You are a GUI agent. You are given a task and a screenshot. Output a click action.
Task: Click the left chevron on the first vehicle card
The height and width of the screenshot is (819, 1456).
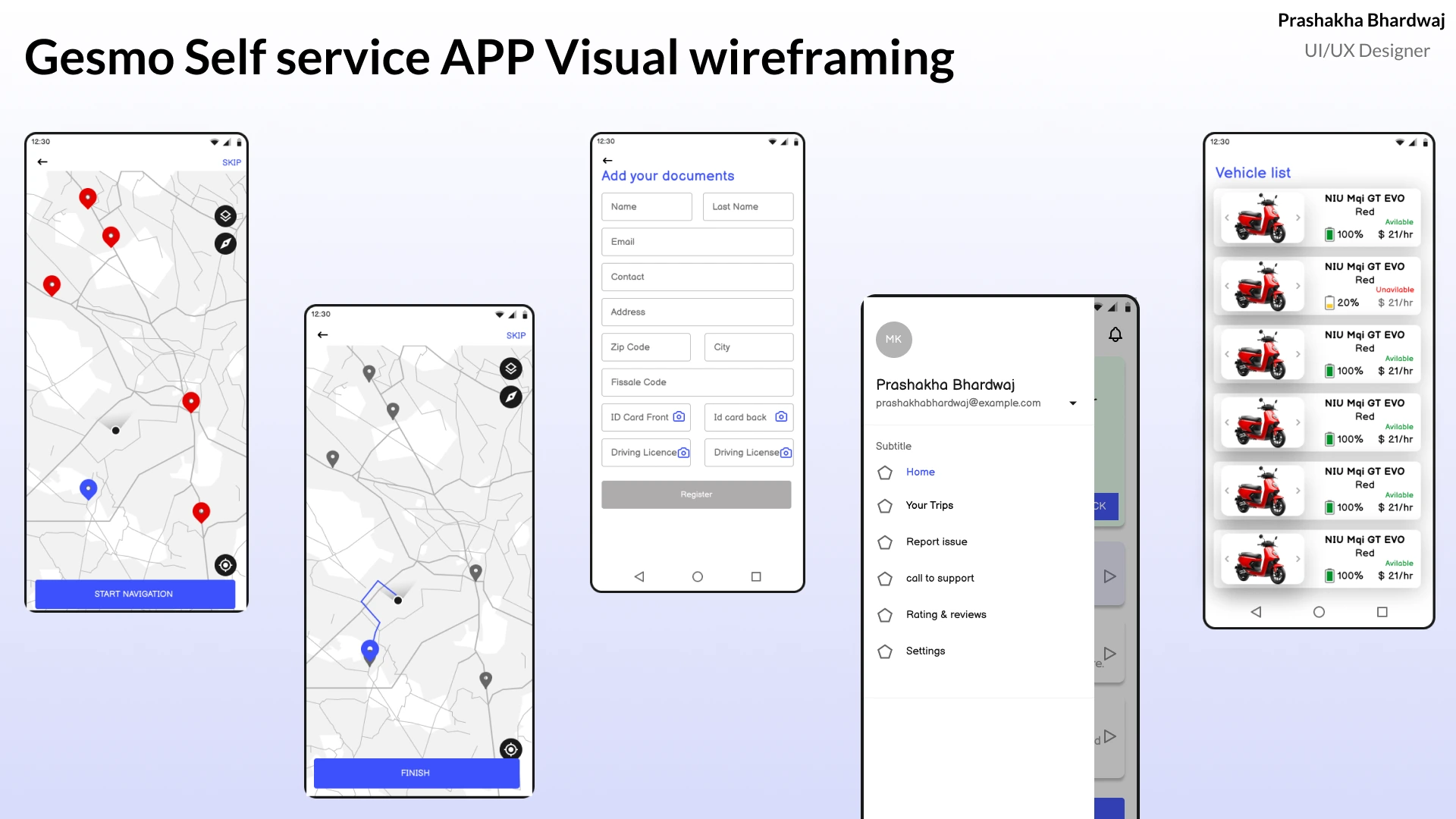[1226, 218]
